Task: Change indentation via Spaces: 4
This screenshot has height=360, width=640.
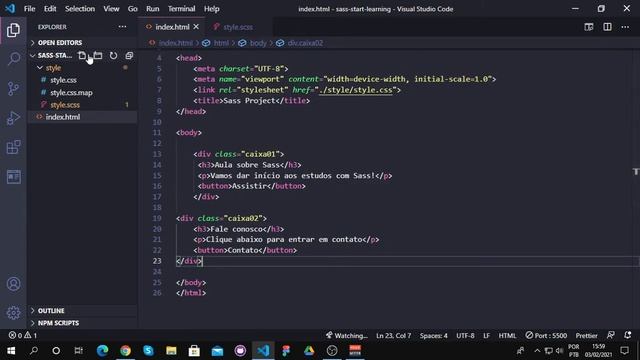Action: [x=433, y=335]
